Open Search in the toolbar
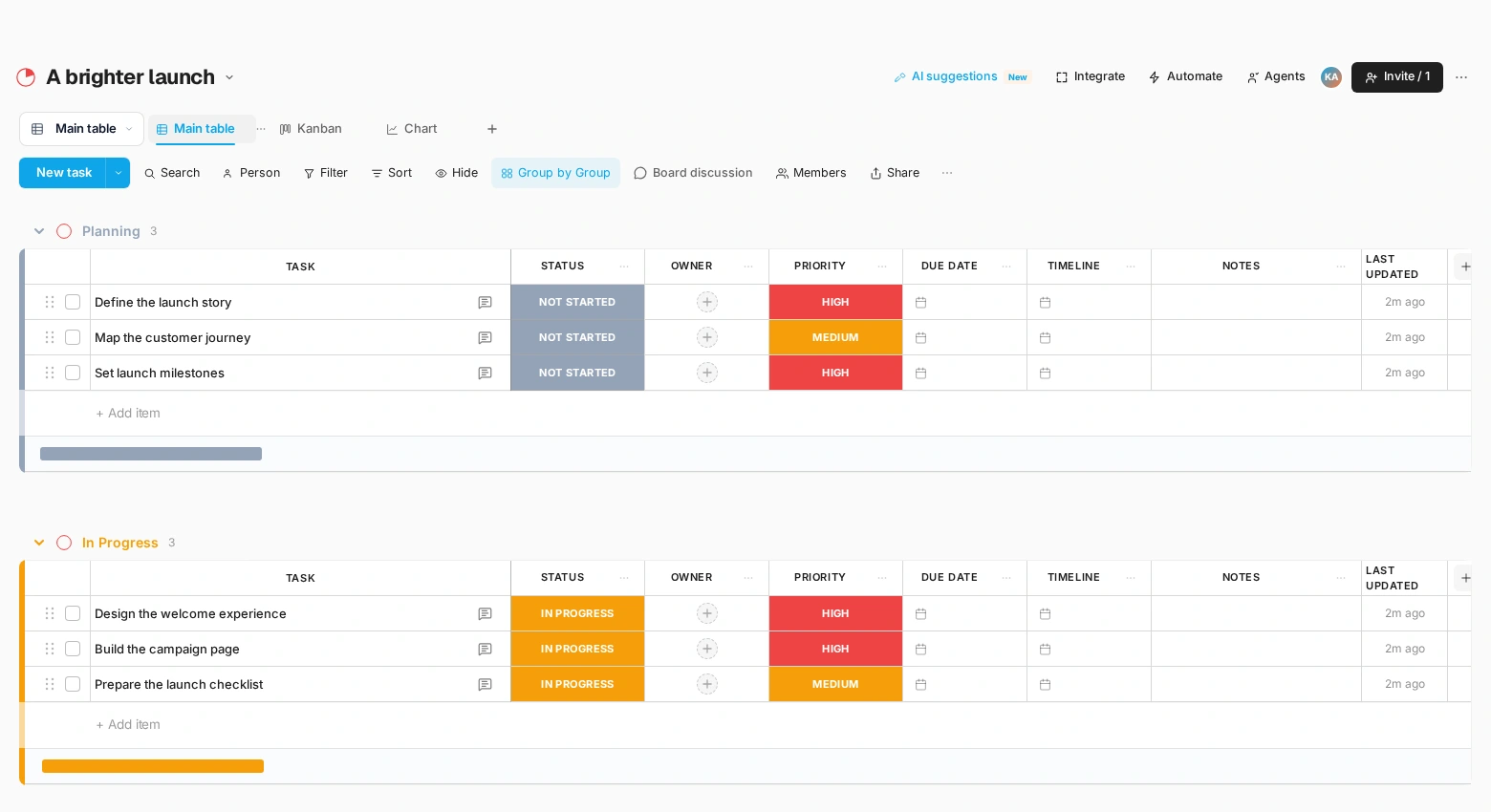The image size is (1491, 812). (172, 173)
